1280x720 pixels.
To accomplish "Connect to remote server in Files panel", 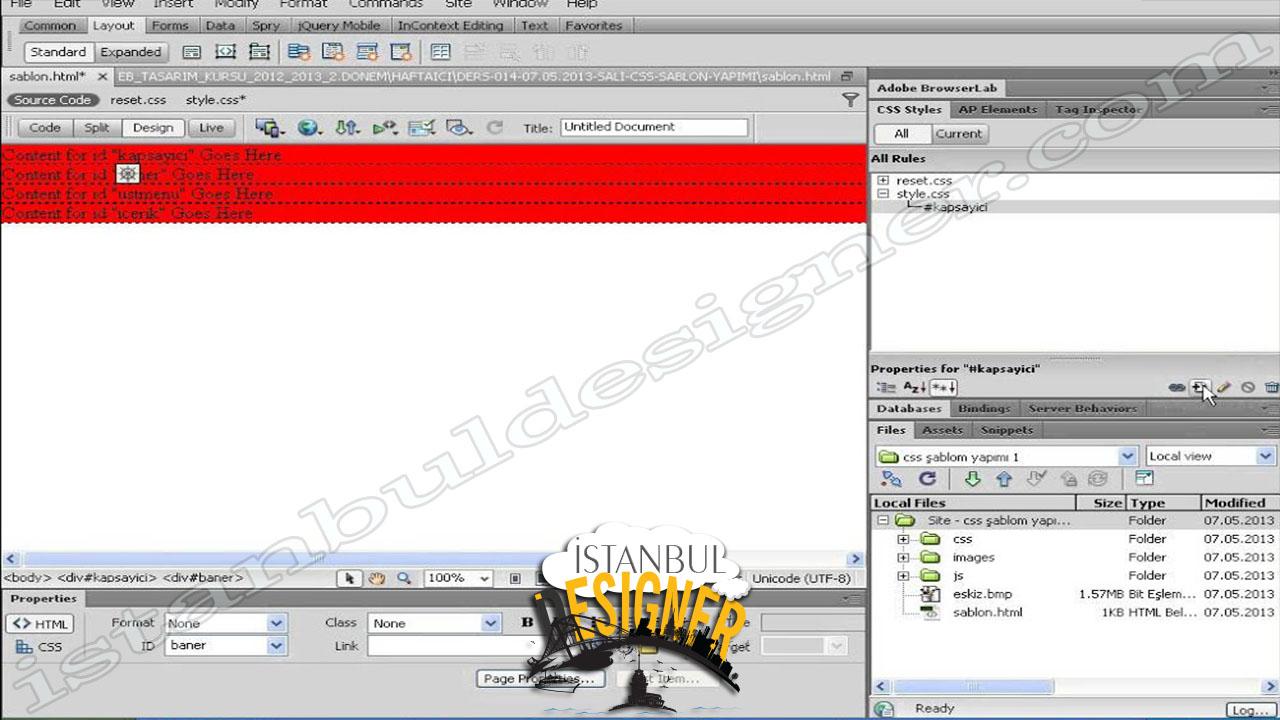I will 891,479.
